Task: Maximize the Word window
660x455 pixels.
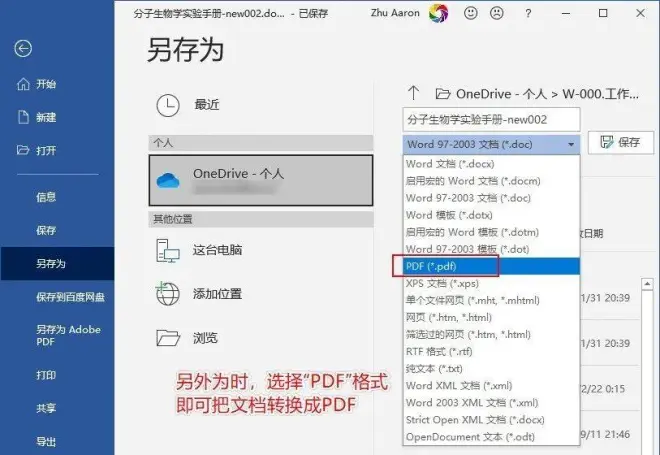Action: [603, 13]
